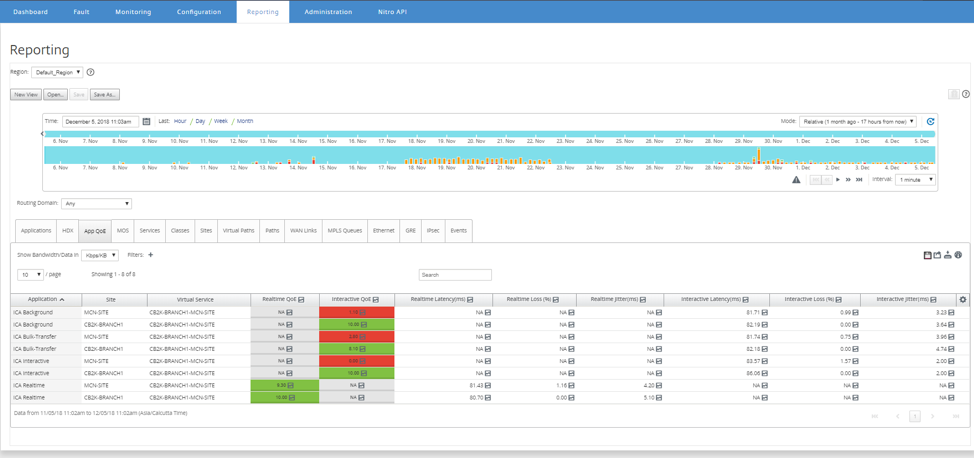Open the Region dropdown
Viewport: 974px width, 458px height.
tap(57, 72)
